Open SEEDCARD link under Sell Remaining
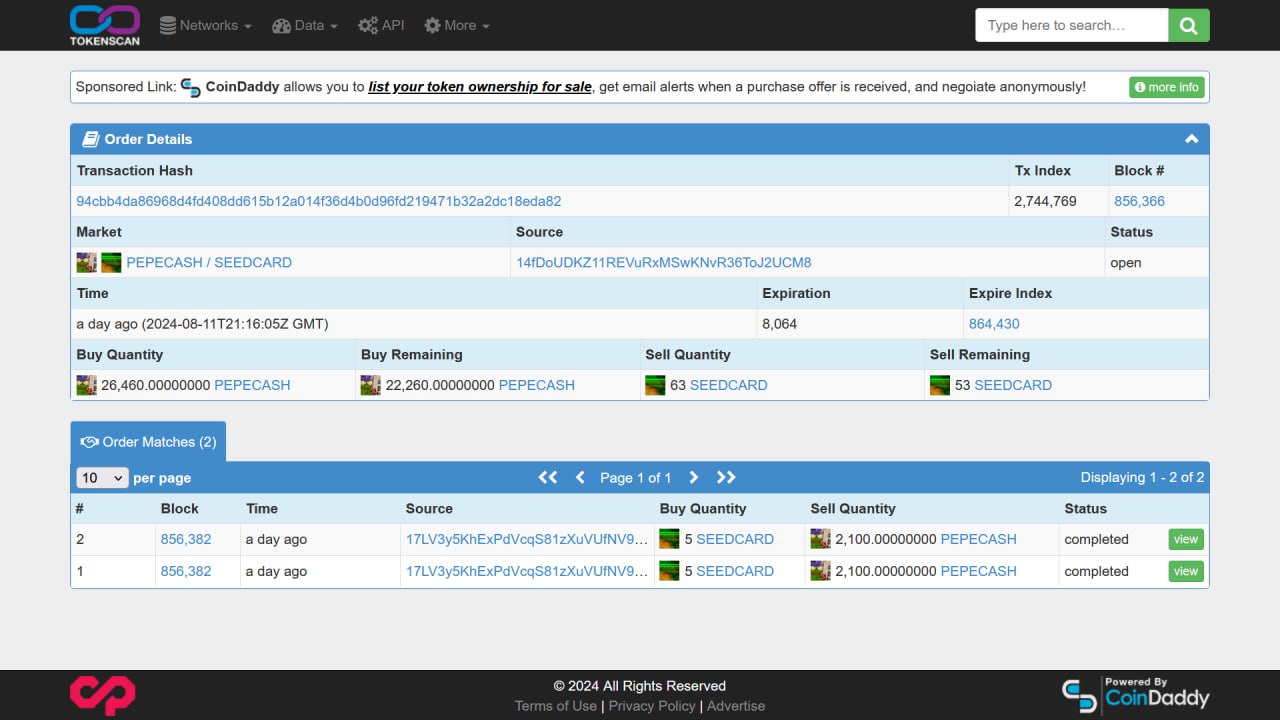The height and width of the screenshot is (720, 1280). [1013, 385]
